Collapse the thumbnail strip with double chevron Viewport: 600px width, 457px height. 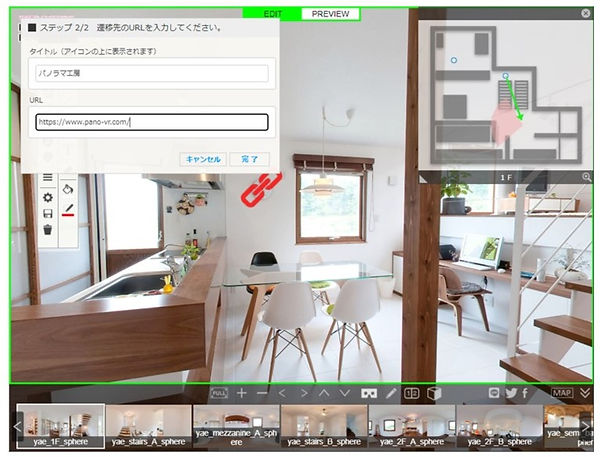[585, 393]
